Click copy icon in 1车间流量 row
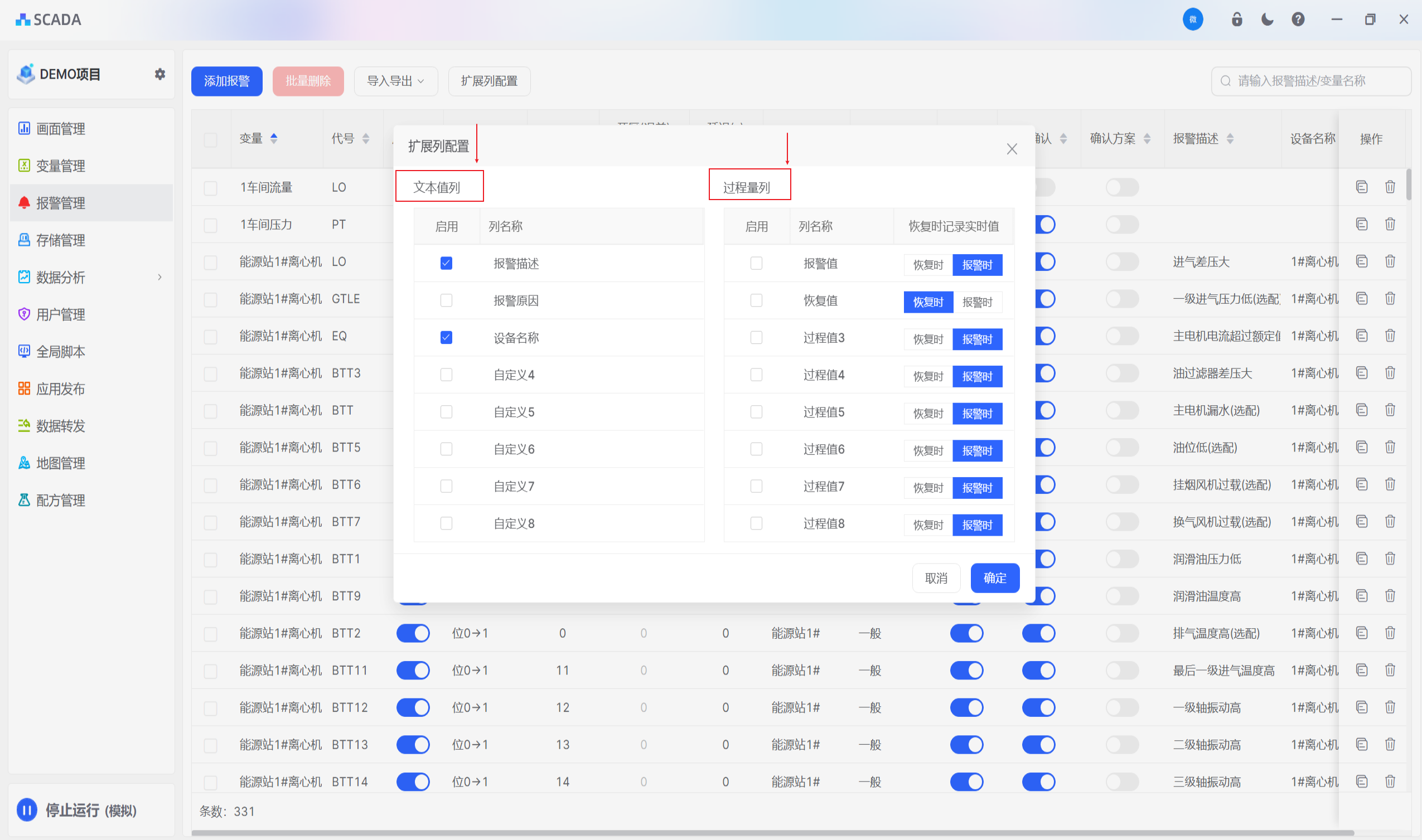The height and width of the screenshot is (840, 1422). (1362, 187)
